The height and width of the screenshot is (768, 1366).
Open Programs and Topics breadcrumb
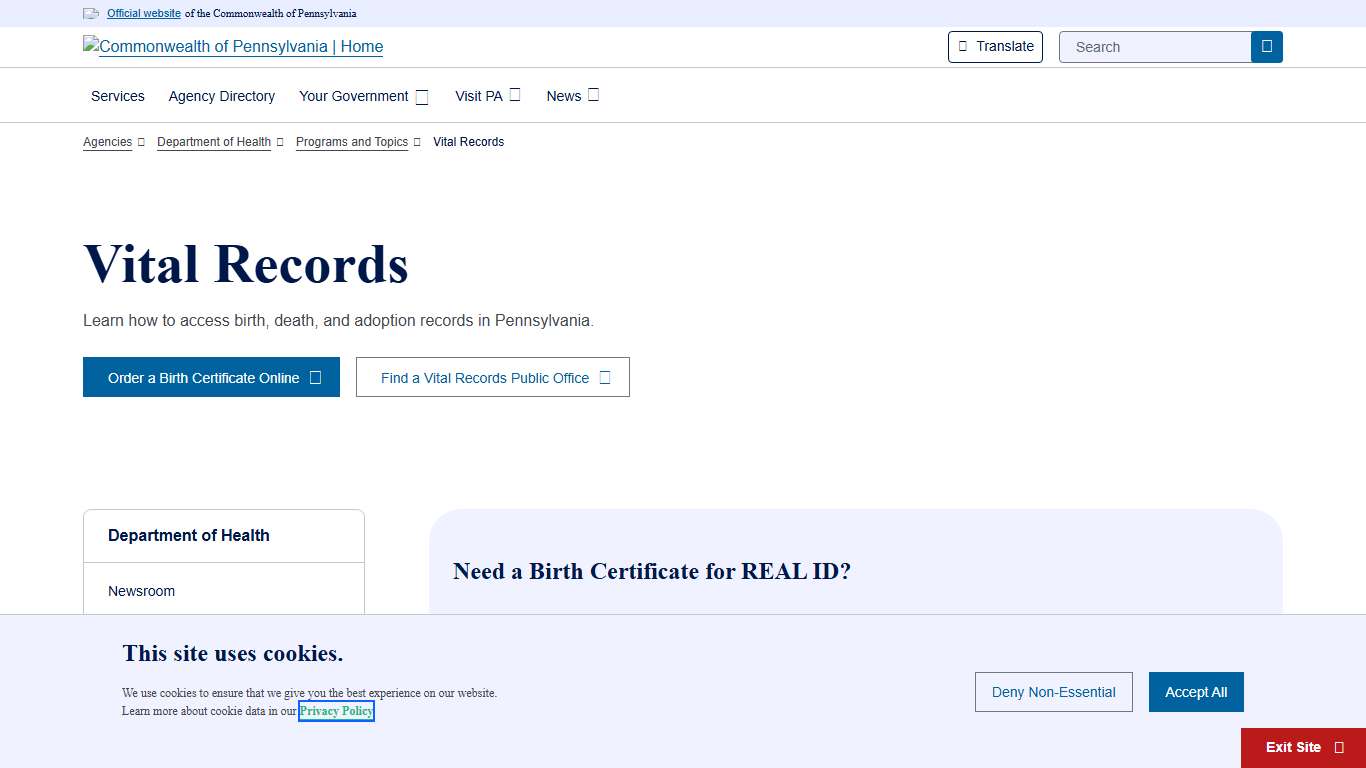(352, 142)
